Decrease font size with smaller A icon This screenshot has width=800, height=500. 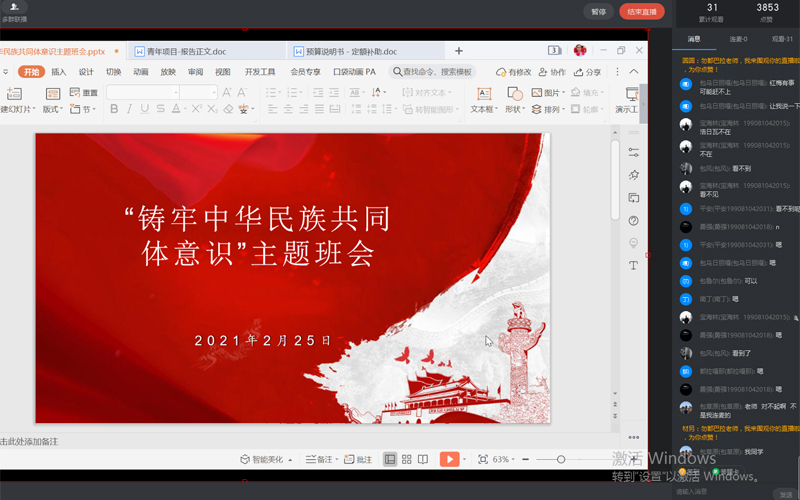point(242,92)
